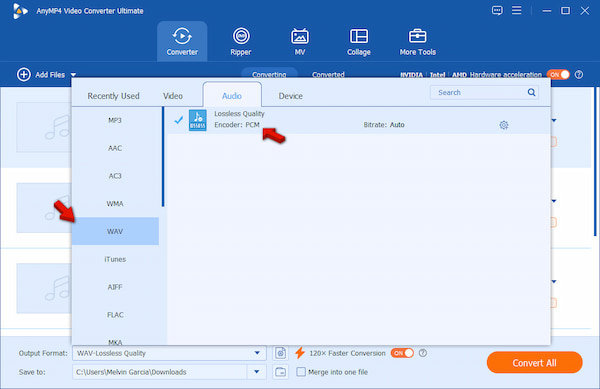Check Merge into one file
600x389 pixels.
pos(301,372)
